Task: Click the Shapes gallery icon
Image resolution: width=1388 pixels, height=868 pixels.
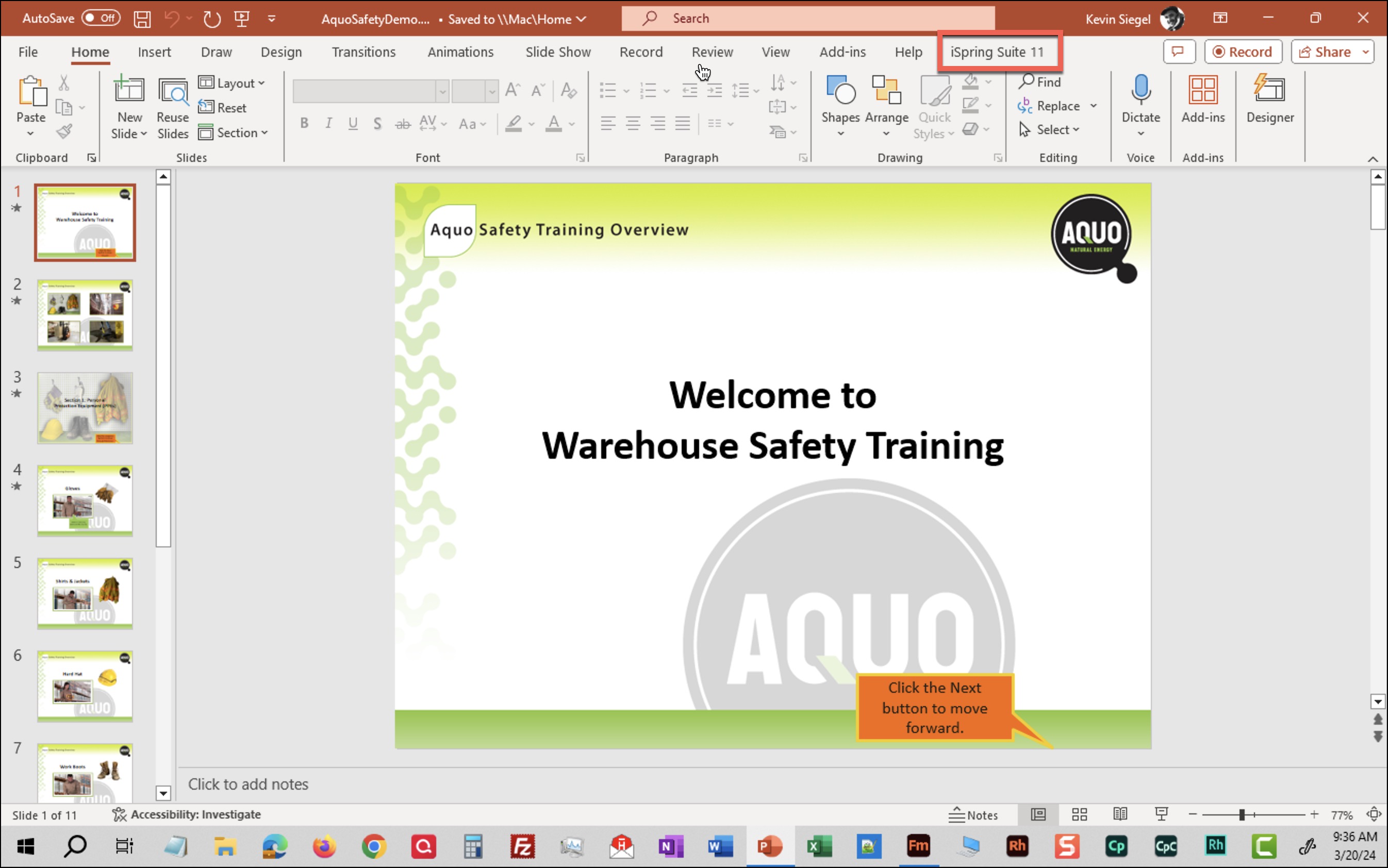Action: [839, 91]
